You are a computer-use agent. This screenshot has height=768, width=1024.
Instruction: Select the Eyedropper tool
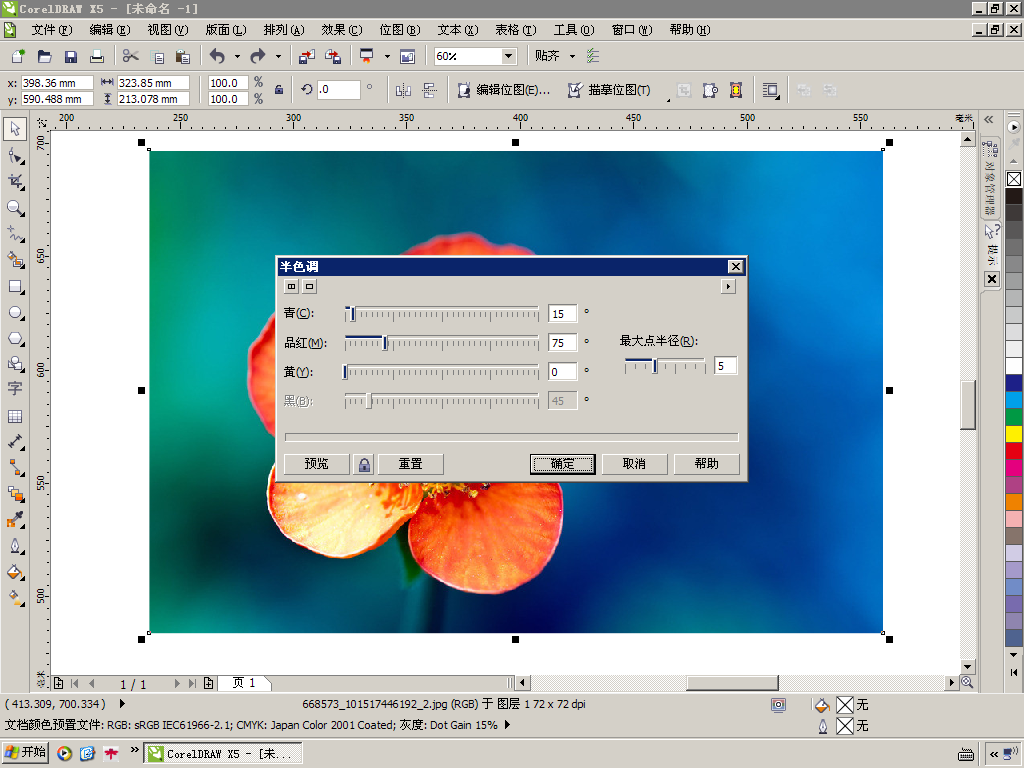(15, 520)
